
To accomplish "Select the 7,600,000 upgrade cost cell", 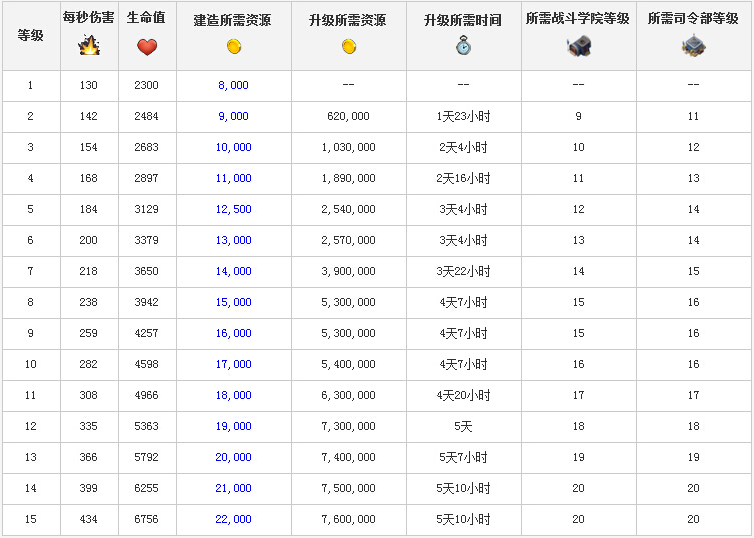I will click(349, 519).
